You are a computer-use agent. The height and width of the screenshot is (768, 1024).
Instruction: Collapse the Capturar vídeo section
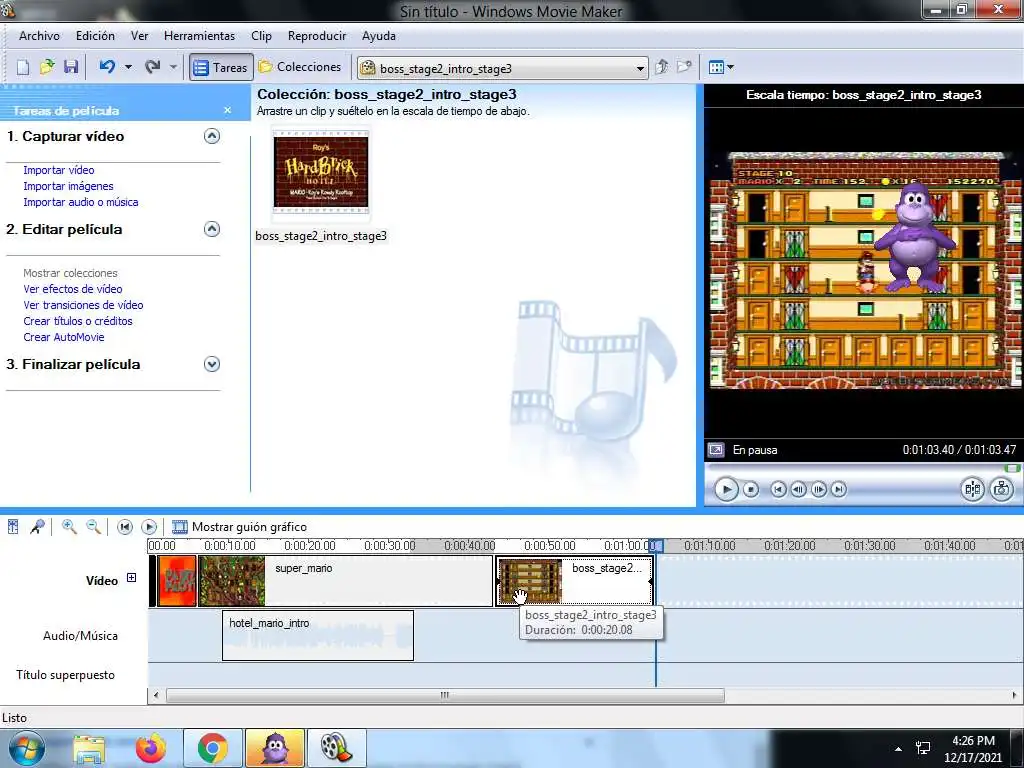212,136
